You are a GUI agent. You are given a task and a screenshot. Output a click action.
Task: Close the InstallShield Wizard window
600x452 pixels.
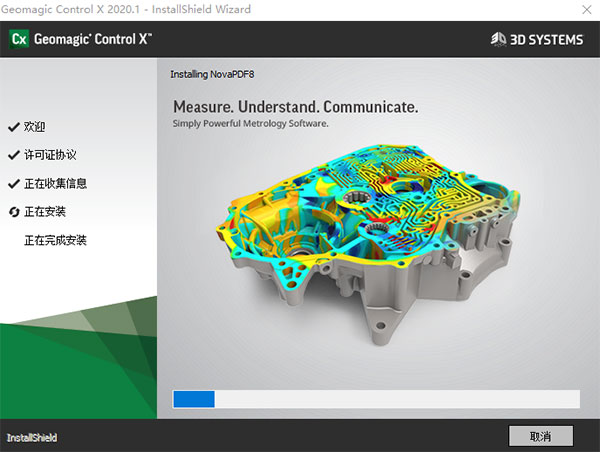click(586, 10)
